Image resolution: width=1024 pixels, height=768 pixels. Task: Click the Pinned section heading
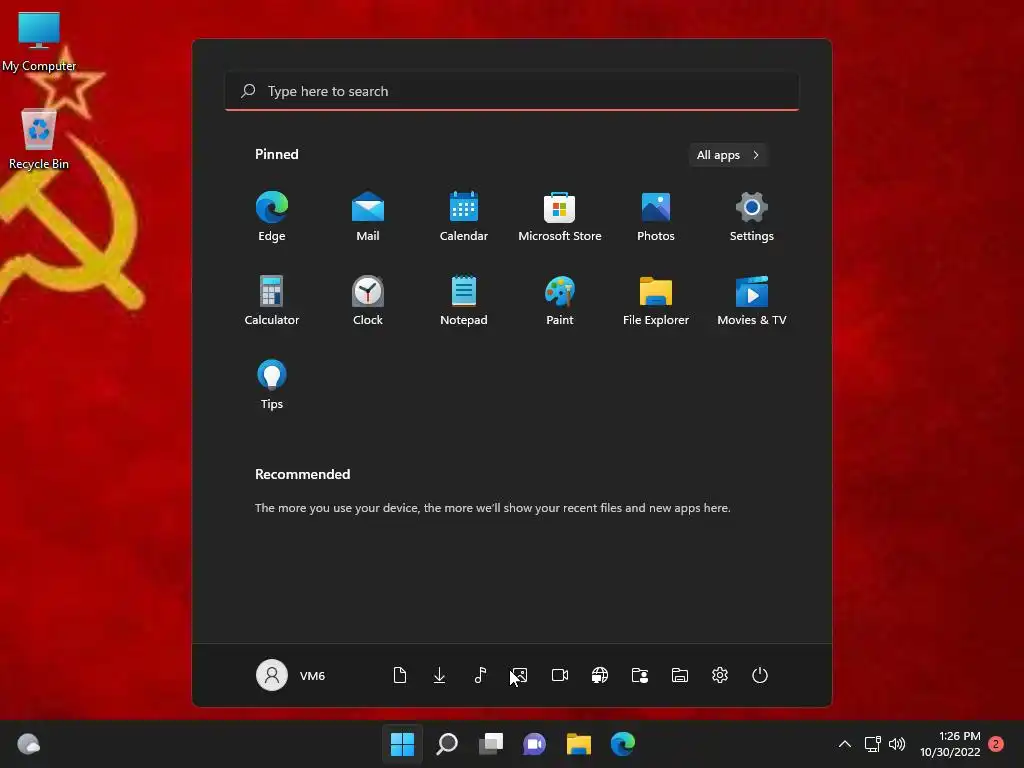point(277,154)
